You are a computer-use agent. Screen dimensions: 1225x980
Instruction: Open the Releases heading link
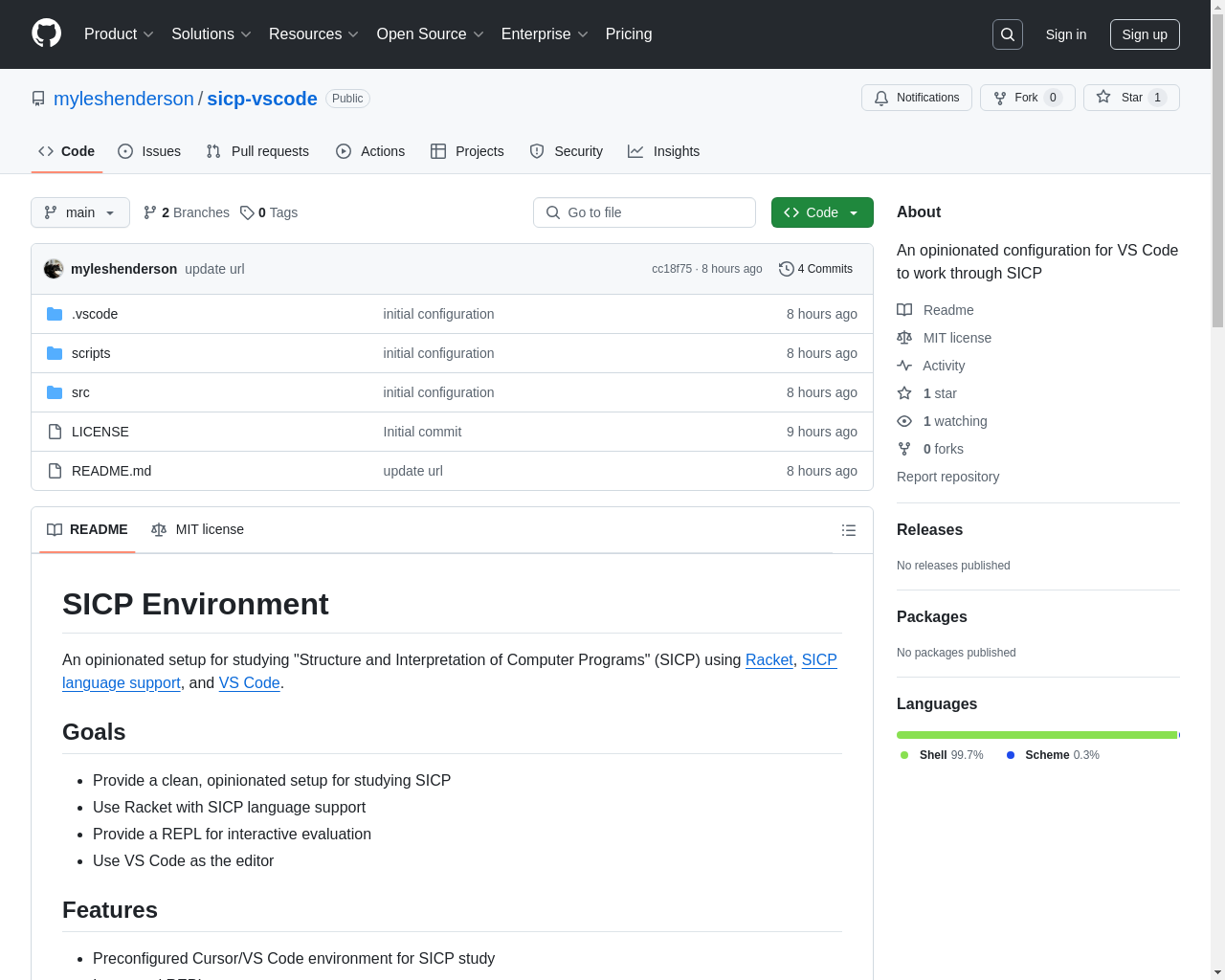(x=929, y=529)
